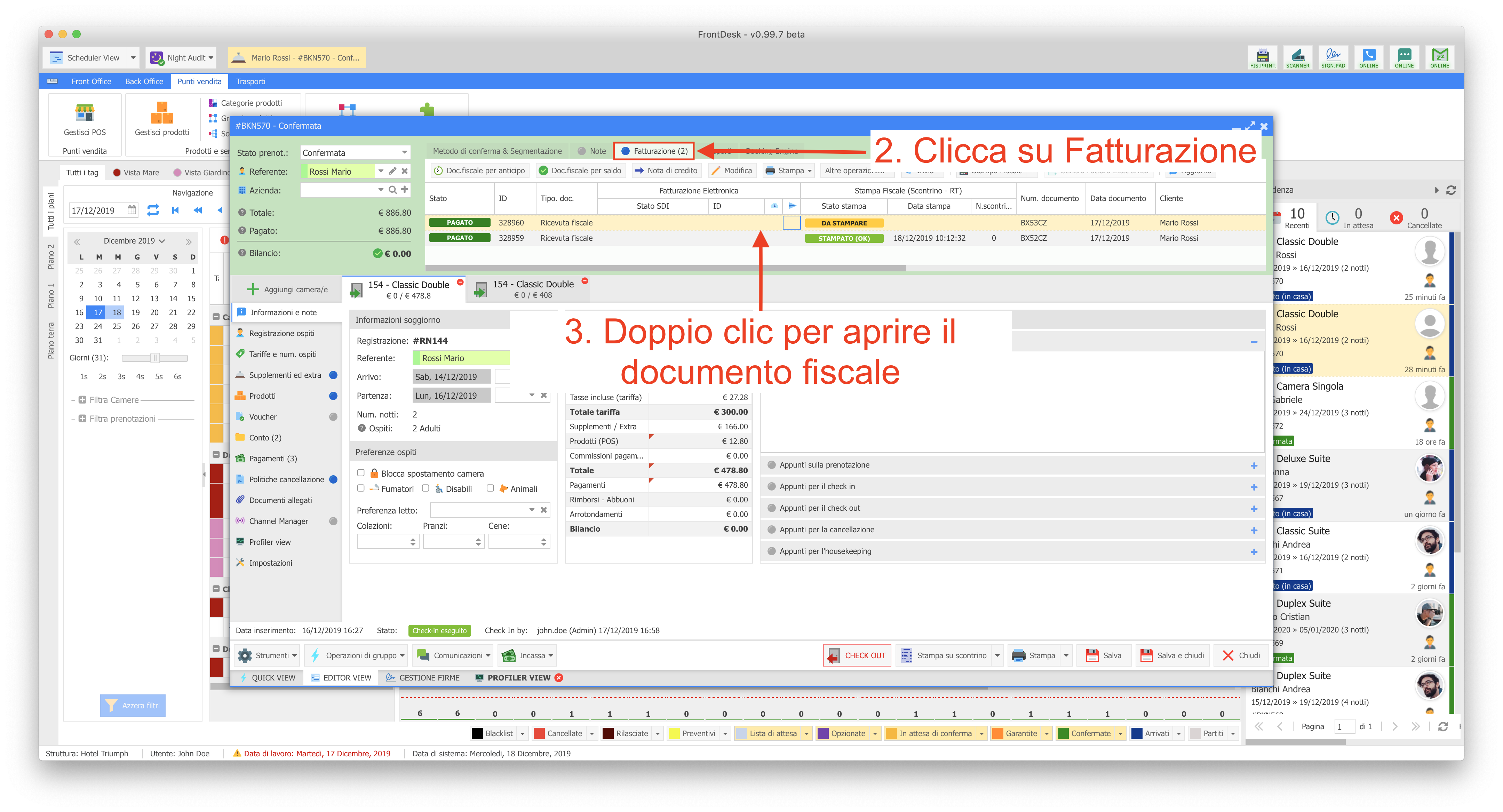Viewport: 1503px width, 812px height.
Task: Refresh the right reservations panel
Action: tap(1451, 190)
